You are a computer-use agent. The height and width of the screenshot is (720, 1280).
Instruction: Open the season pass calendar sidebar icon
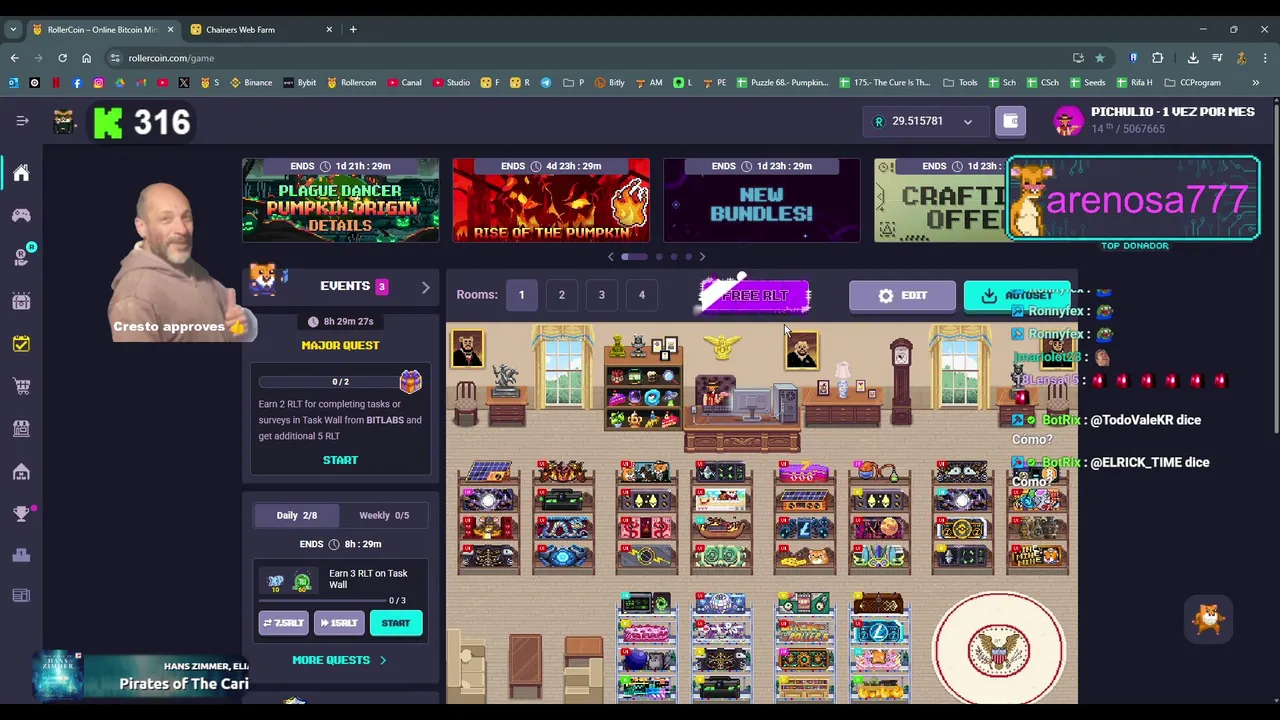point(21,300)
